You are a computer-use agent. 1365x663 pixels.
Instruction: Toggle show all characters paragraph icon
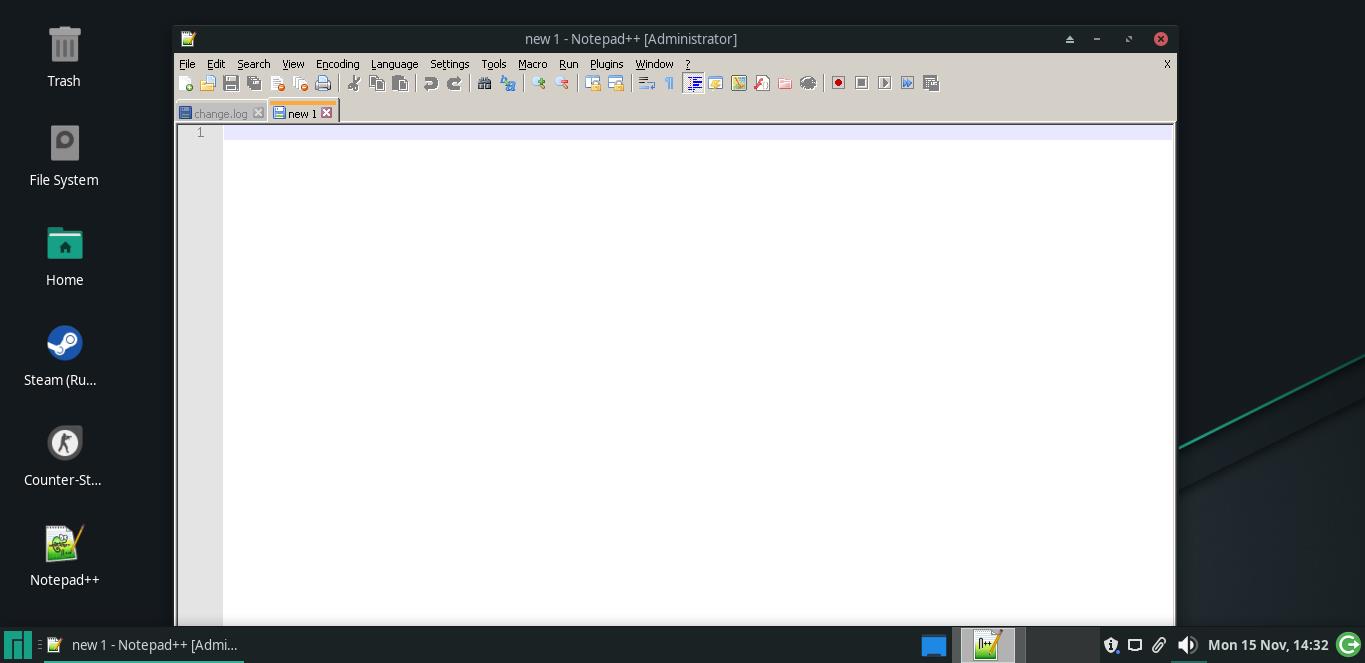tap(670, 83)
